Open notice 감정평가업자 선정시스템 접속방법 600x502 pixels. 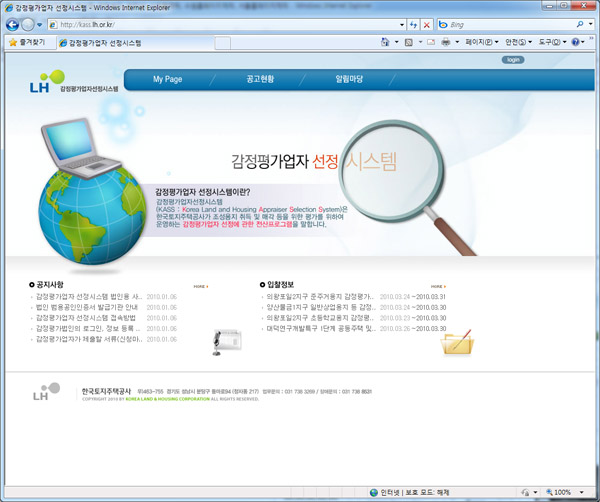(86, 318)
